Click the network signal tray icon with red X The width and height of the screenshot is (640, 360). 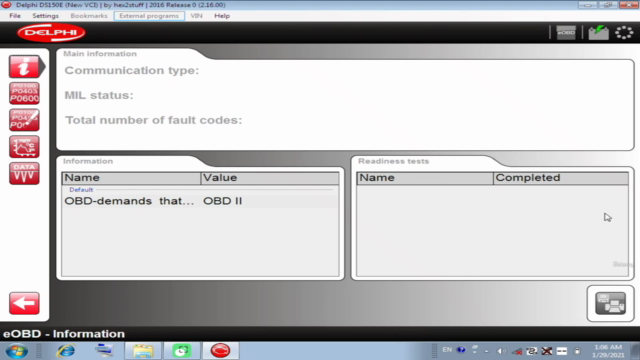click(517, 351)
